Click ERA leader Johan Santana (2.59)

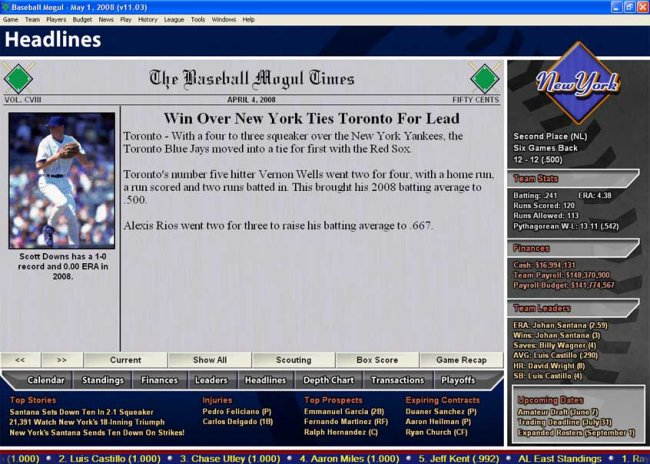(560, 326)
